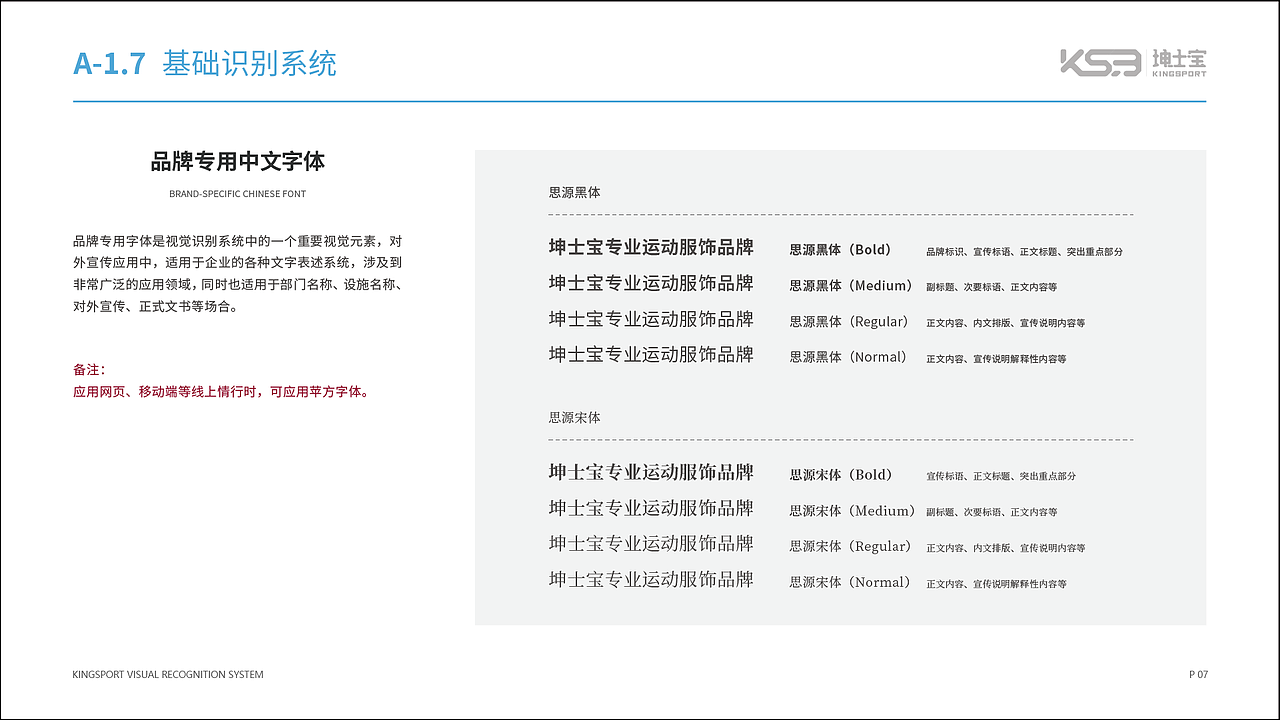Click the 基础识别系统 page heading
The width and height of the screenshot is (1280, 720).
tap(248, 62)
